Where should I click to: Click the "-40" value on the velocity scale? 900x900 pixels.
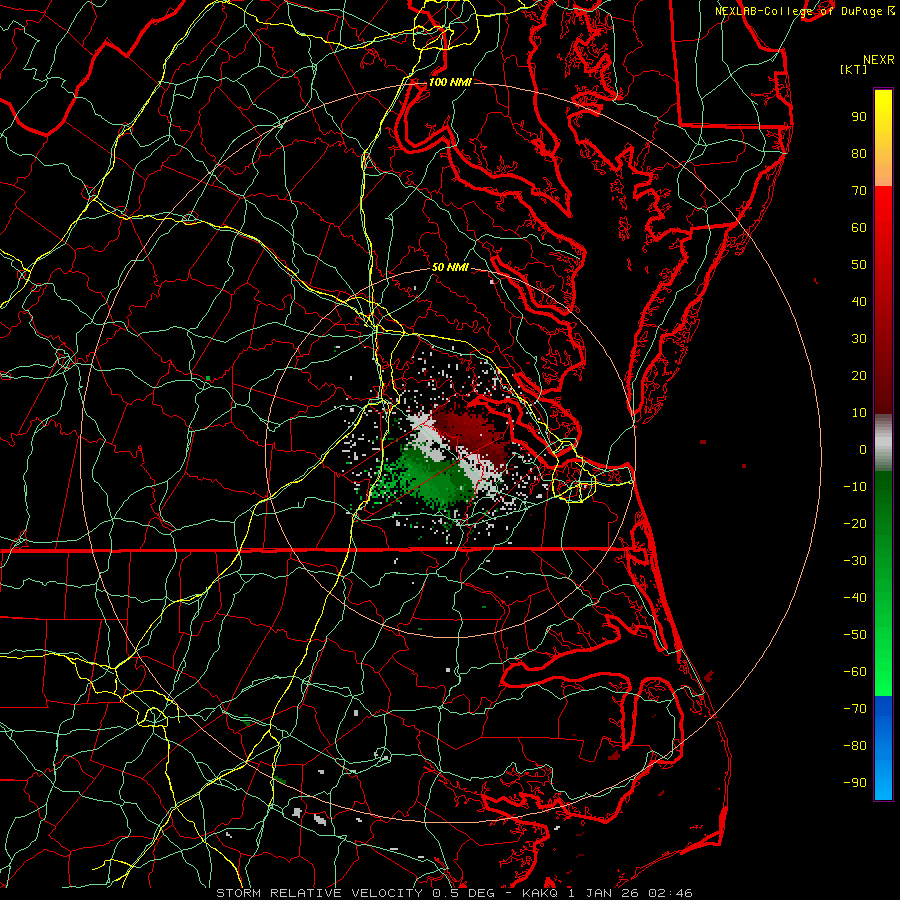coord(855,598)
